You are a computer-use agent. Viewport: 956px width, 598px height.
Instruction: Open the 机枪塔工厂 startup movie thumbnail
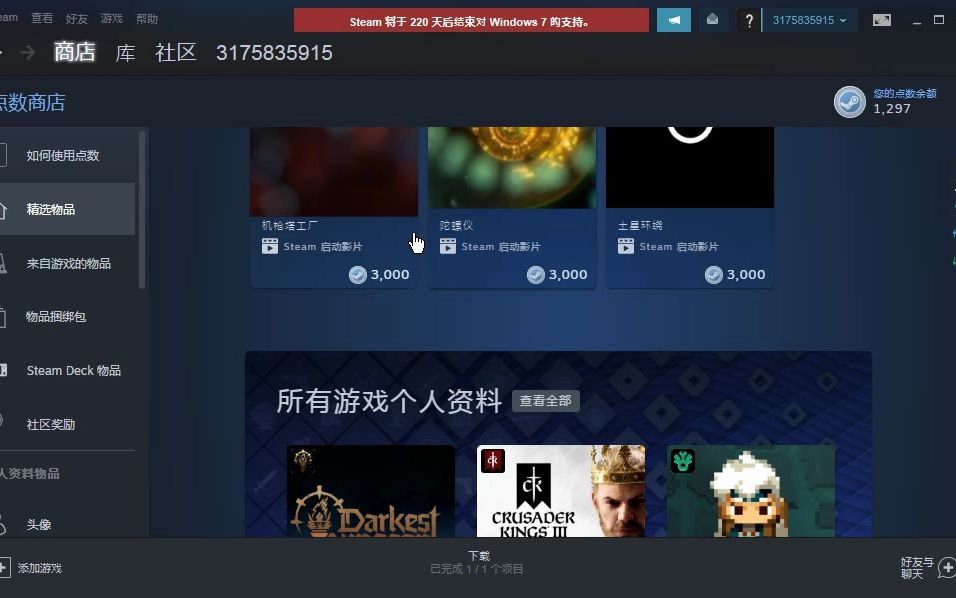(x=334, y=171)
